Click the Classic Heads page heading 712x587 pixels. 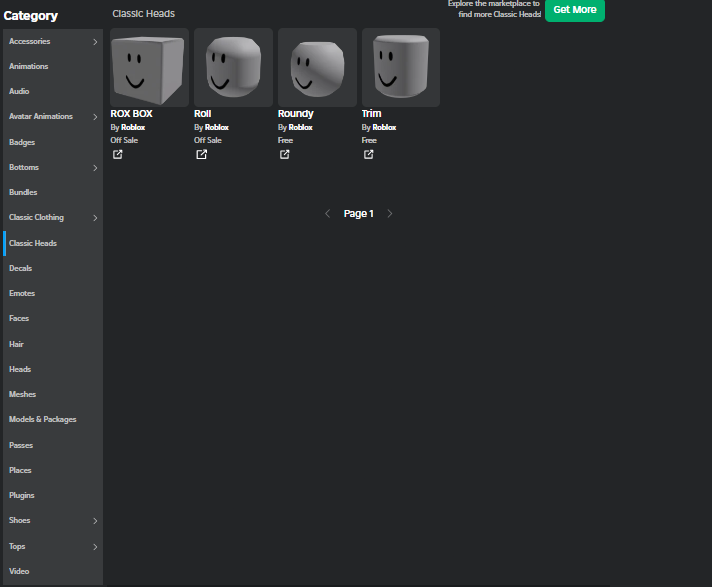(x=143, y=14)
